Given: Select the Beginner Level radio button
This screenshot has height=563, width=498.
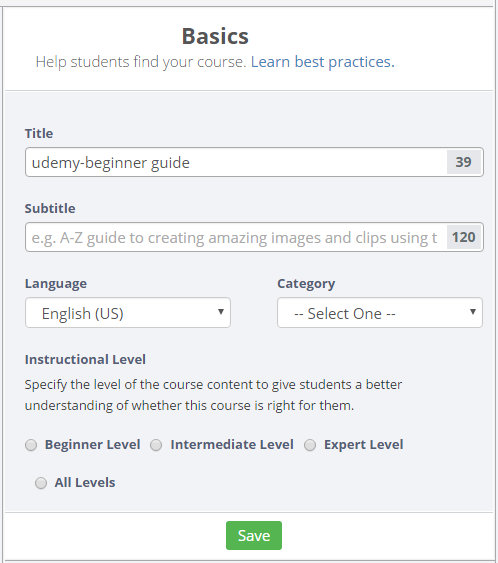Looking at the screenshot, I should 31,445.
